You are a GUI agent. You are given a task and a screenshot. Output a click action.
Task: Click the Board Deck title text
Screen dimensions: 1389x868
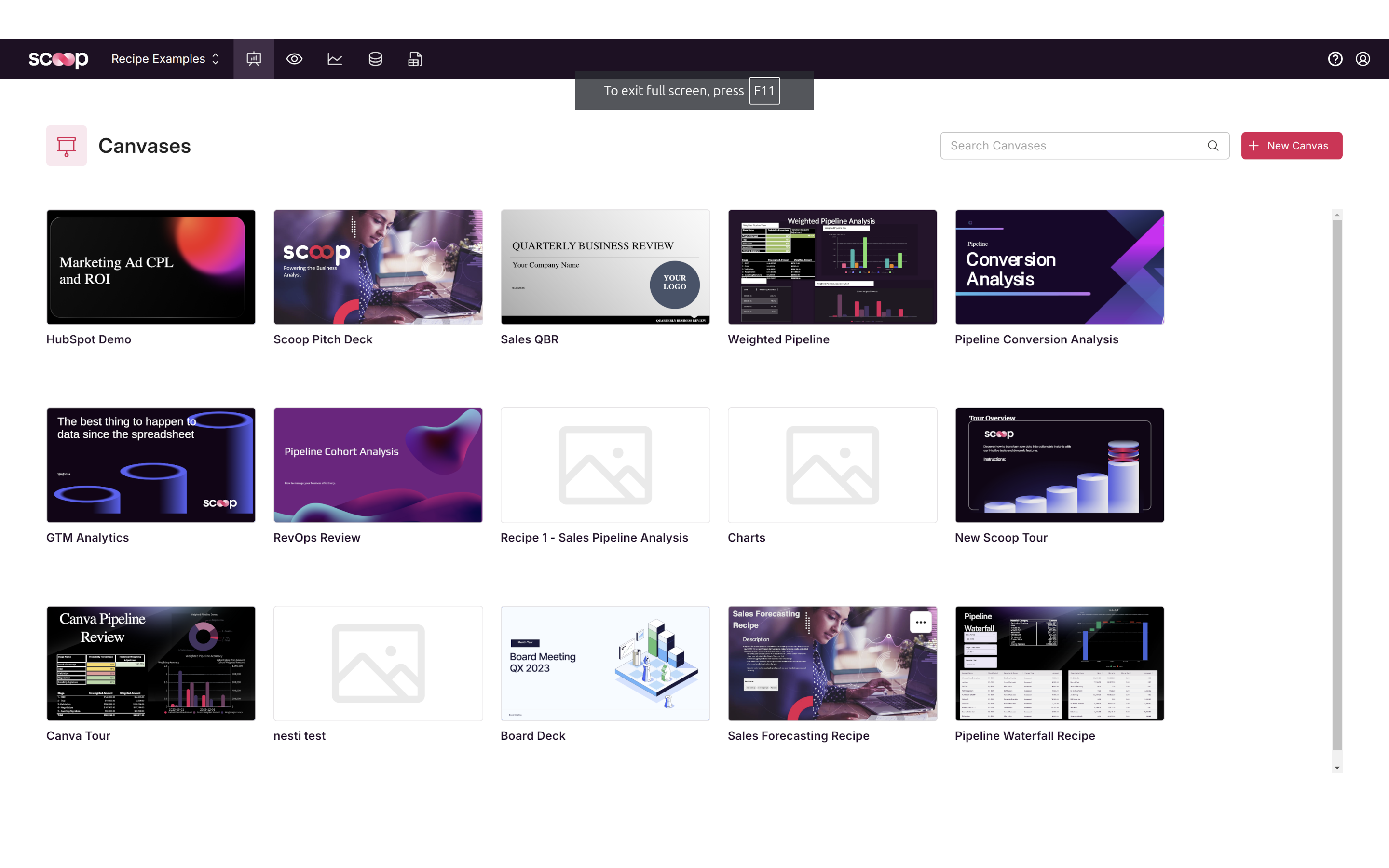click(532, 735)
